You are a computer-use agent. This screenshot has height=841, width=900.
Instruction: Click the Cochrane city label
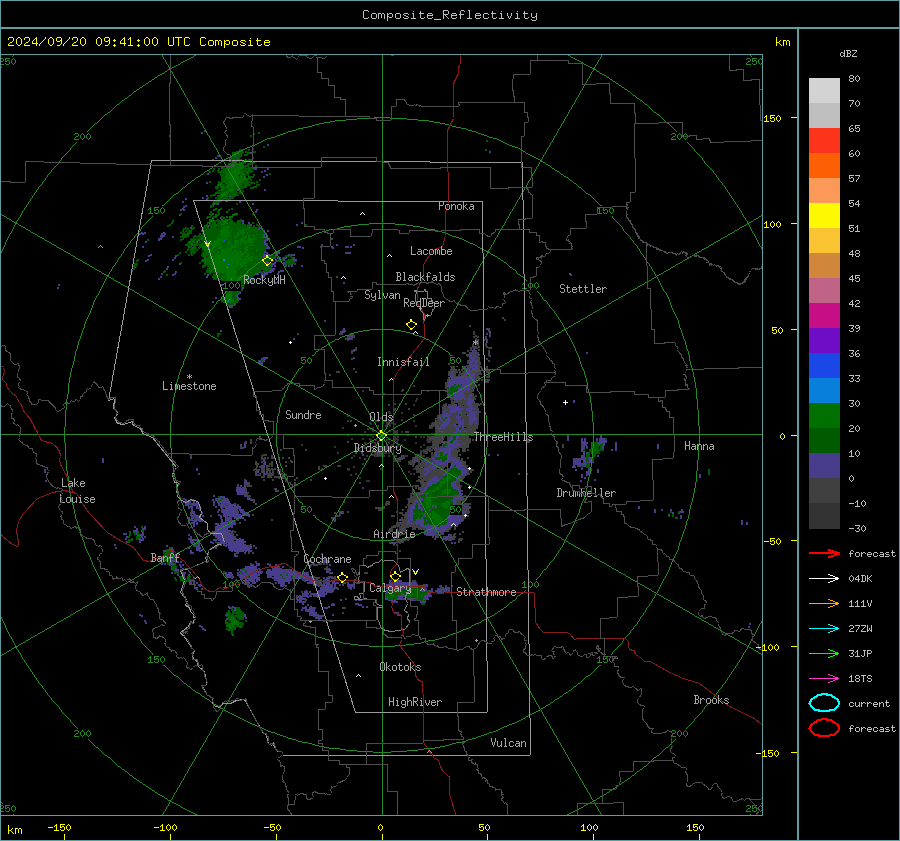(x=327, y=559)
